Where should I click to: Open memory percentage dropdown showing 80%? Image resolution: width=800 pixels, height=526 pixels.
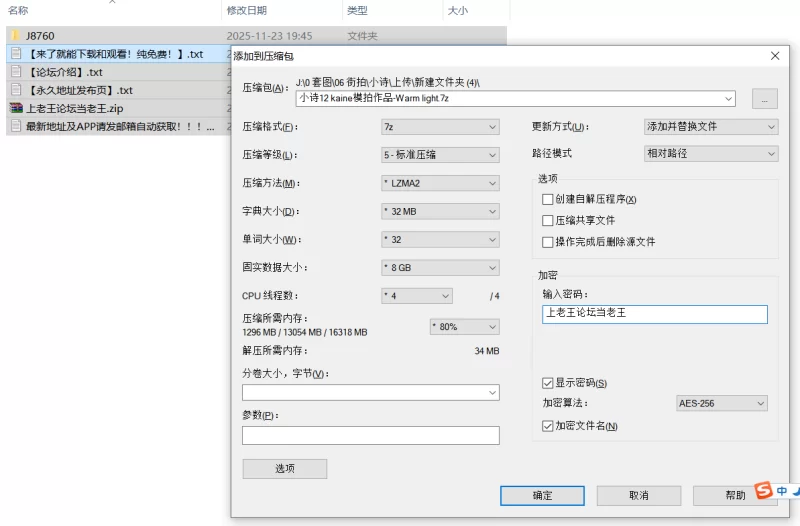click(x=465, y=327)
